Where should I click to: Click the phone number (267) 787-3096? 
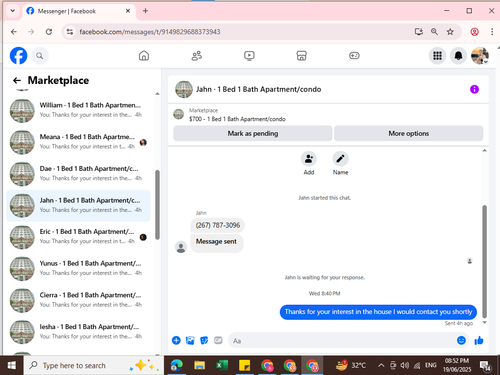(x=218, y=225)
